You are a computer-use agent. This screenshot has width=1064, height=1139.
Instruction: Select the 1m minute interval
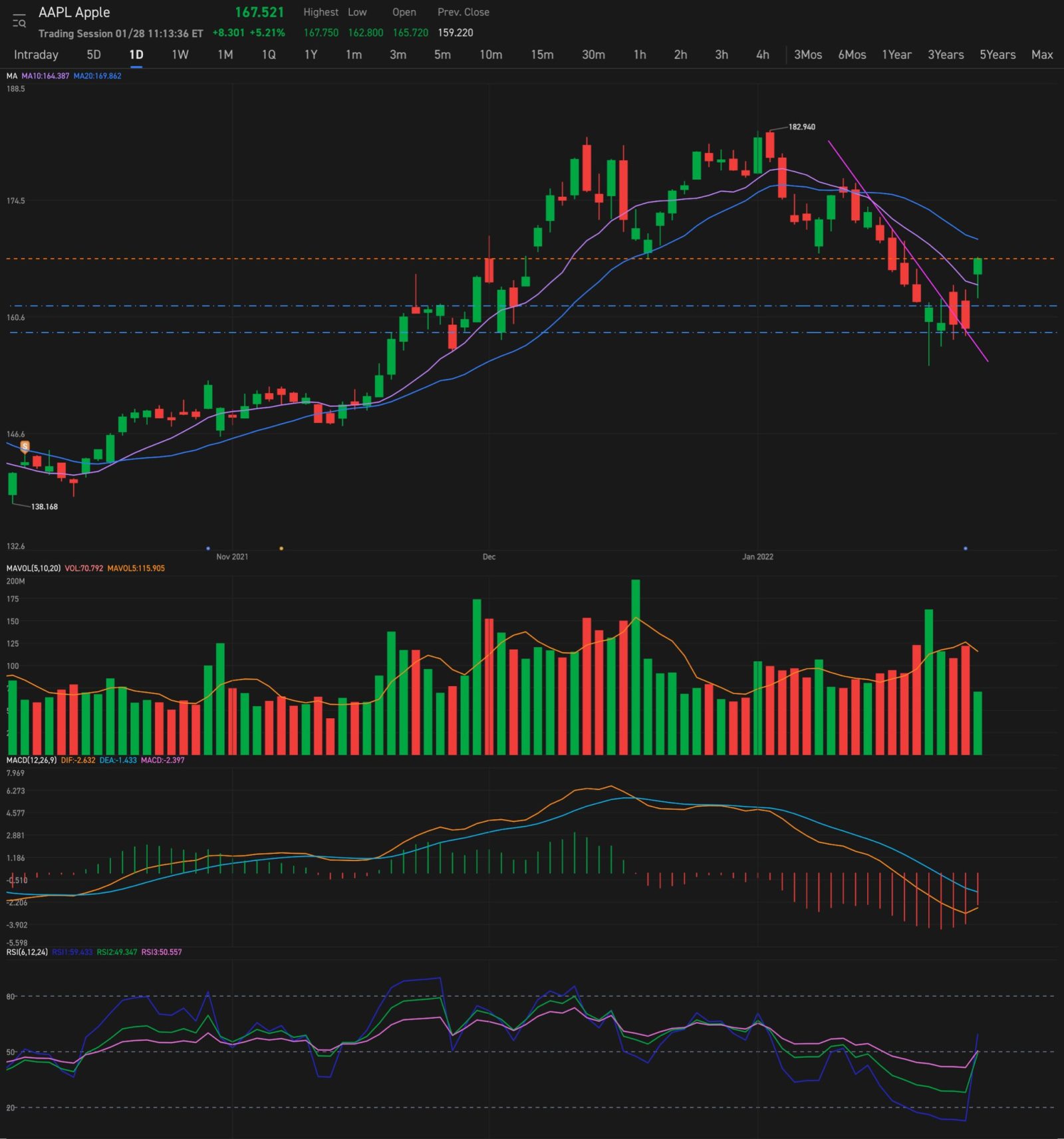(354, 55)
